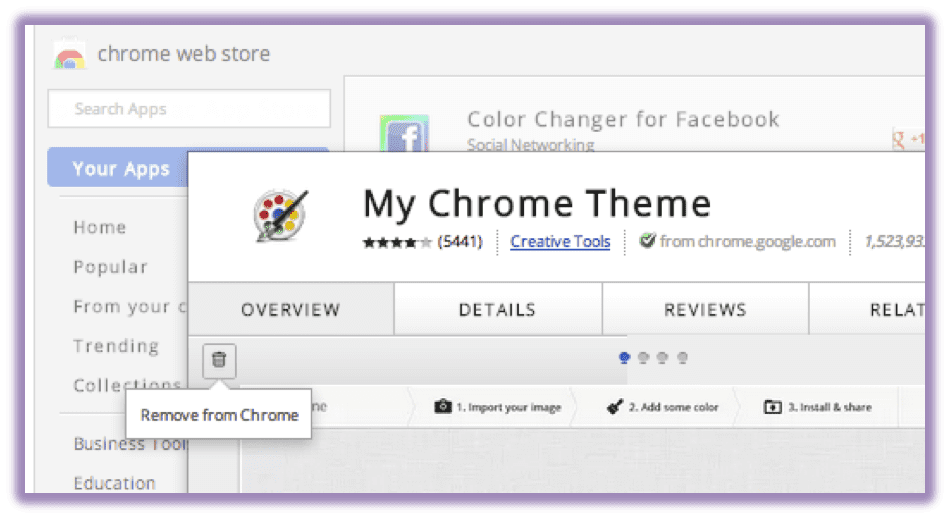Open the Popular category

coord(110,267)
